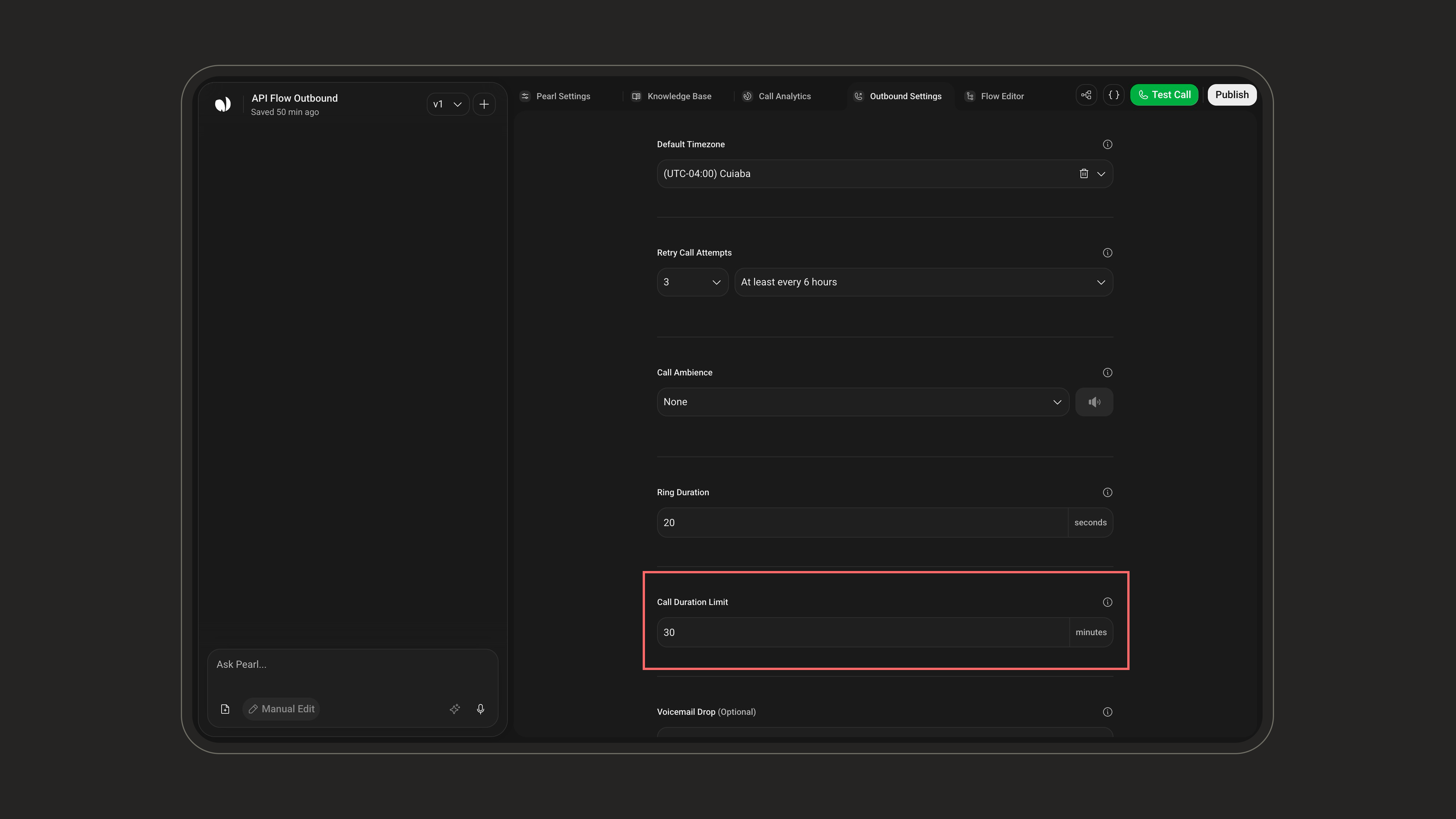Show info for Retry Call Attempts

point(1107,253)
